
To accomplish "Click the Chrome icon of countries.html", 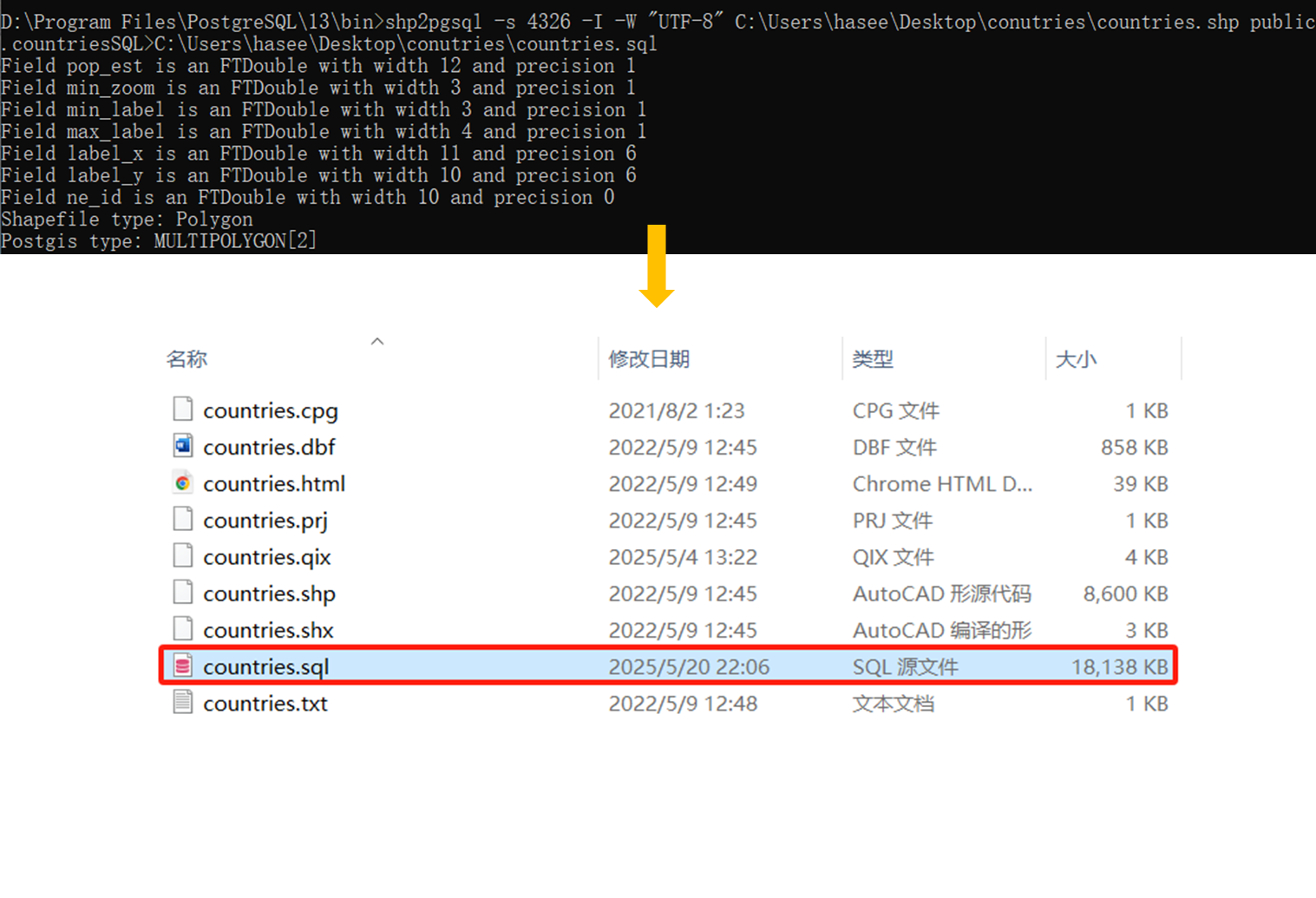I will pyautogui.click(x=182, y=482).
